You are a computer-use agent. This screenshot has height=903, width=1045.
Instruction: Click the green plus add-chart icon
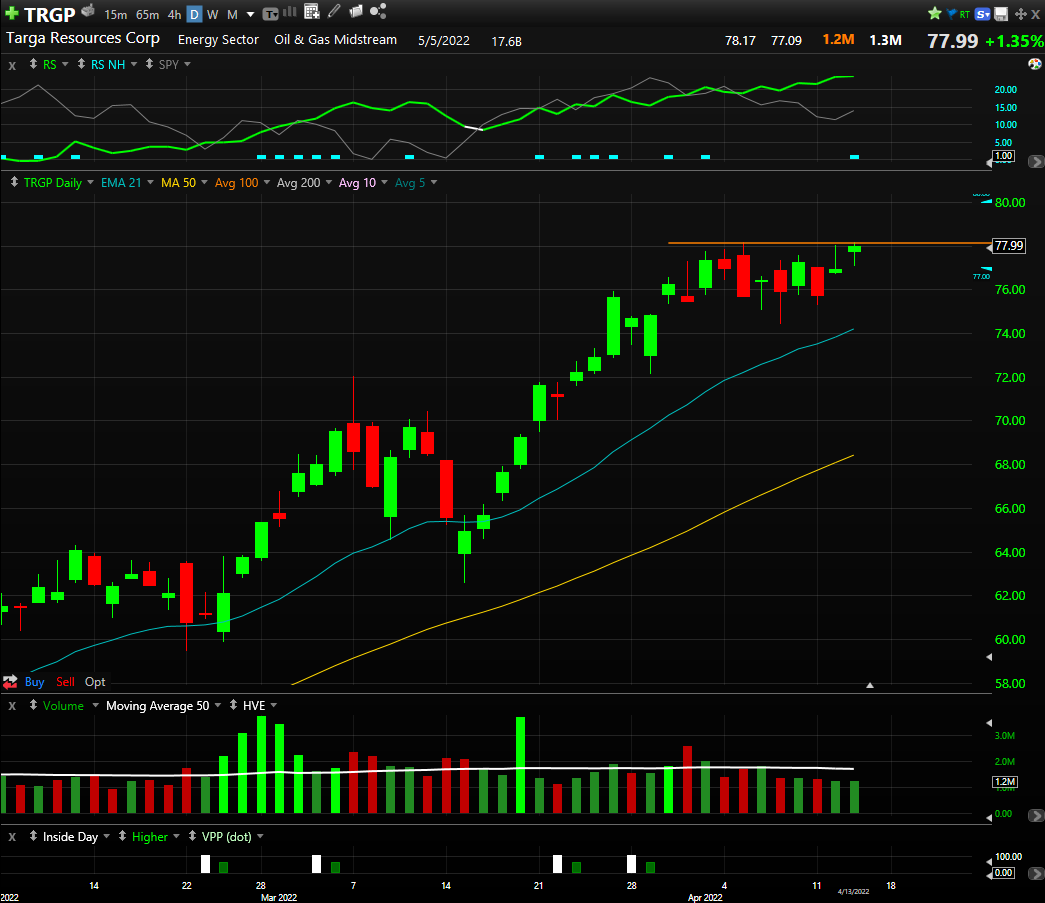pos(12,13)
